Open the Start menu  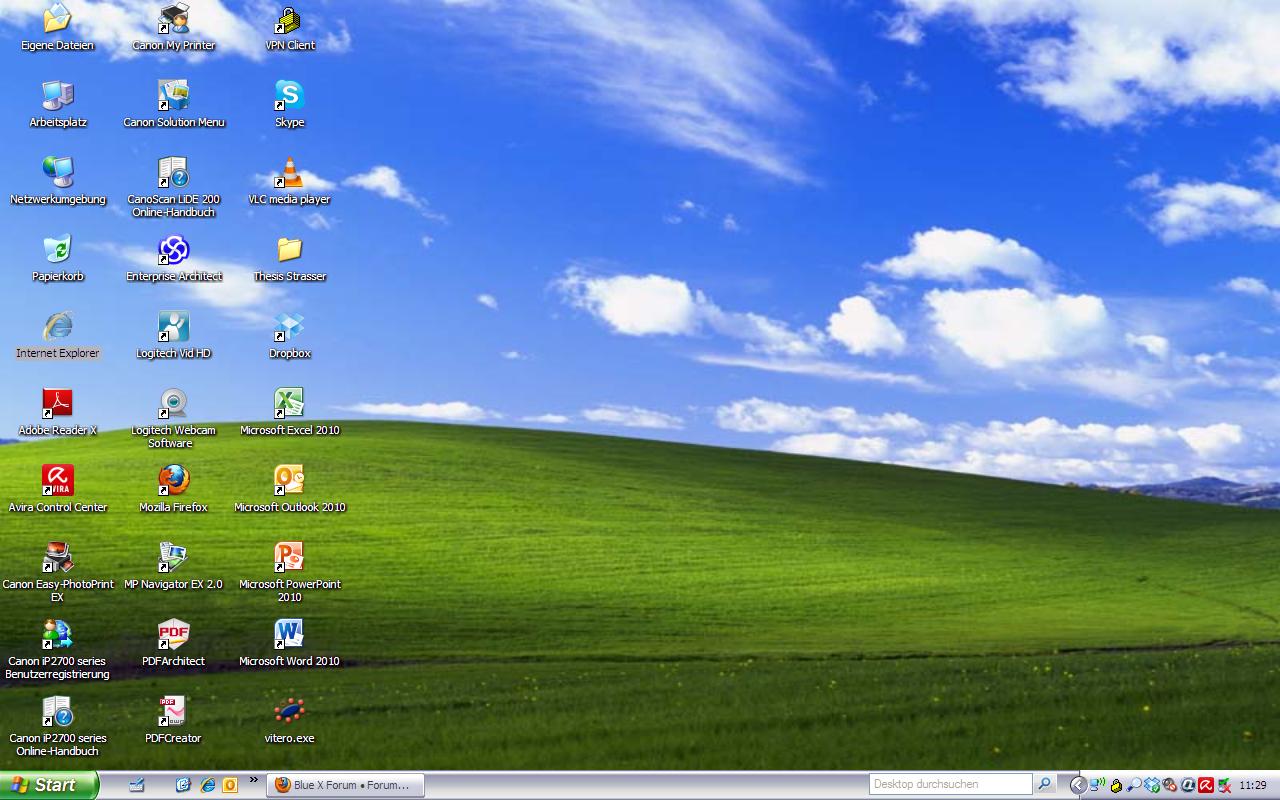(x=49, y=785)
